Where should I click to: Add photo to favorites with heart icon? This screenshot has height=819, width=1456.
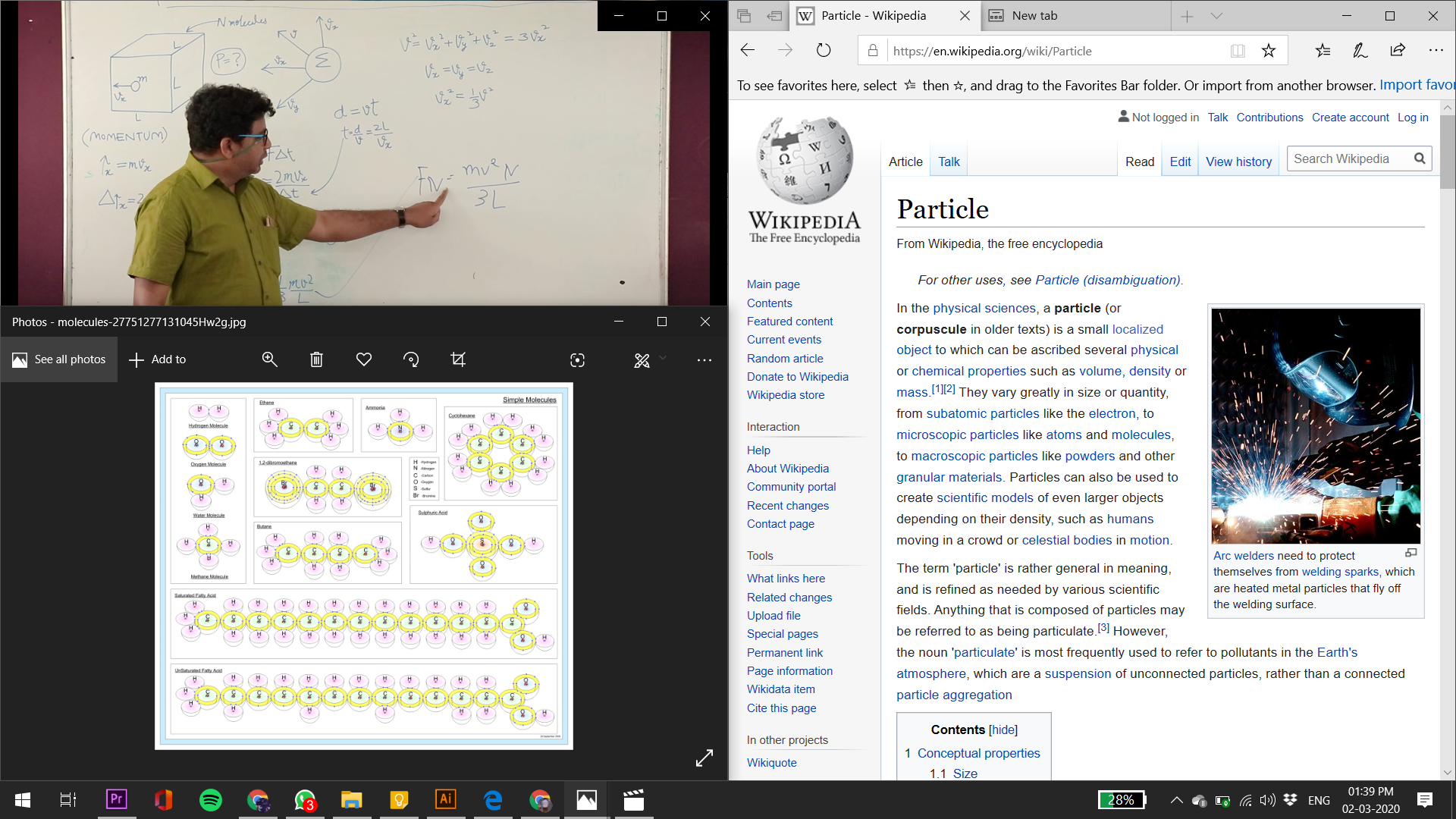pyautogui.click(x=364, y=359)
